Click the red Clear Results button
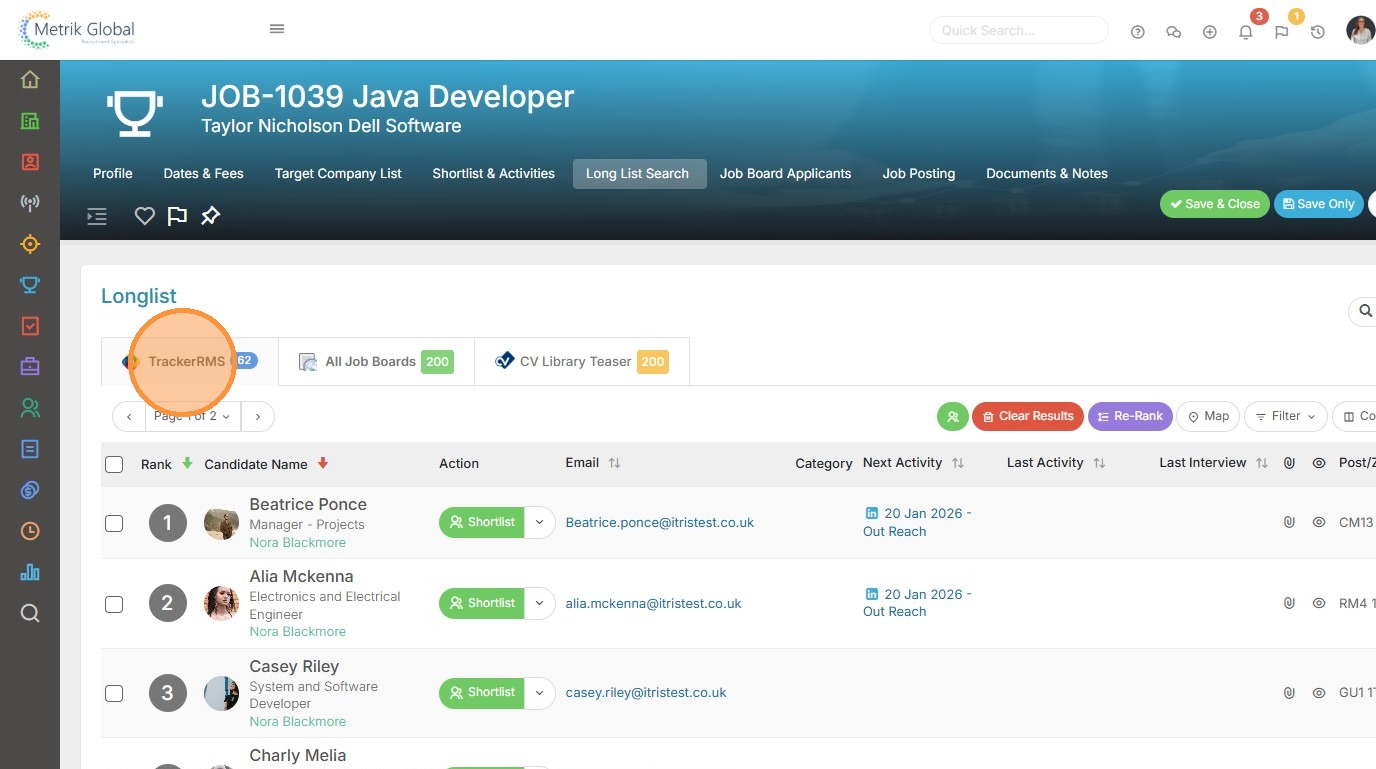Viewport: 1376px width, 769px height. coord(1027,416)
